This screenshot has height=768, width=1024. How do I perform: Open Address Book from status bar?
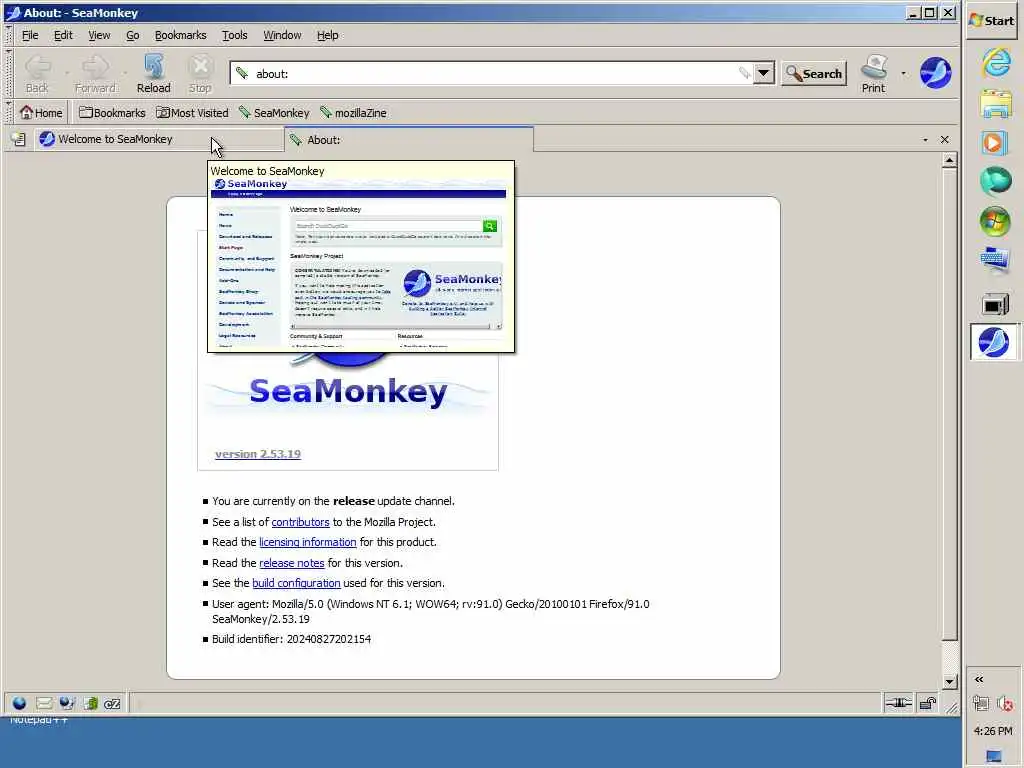pyautogui.click(x=90, y=703)
